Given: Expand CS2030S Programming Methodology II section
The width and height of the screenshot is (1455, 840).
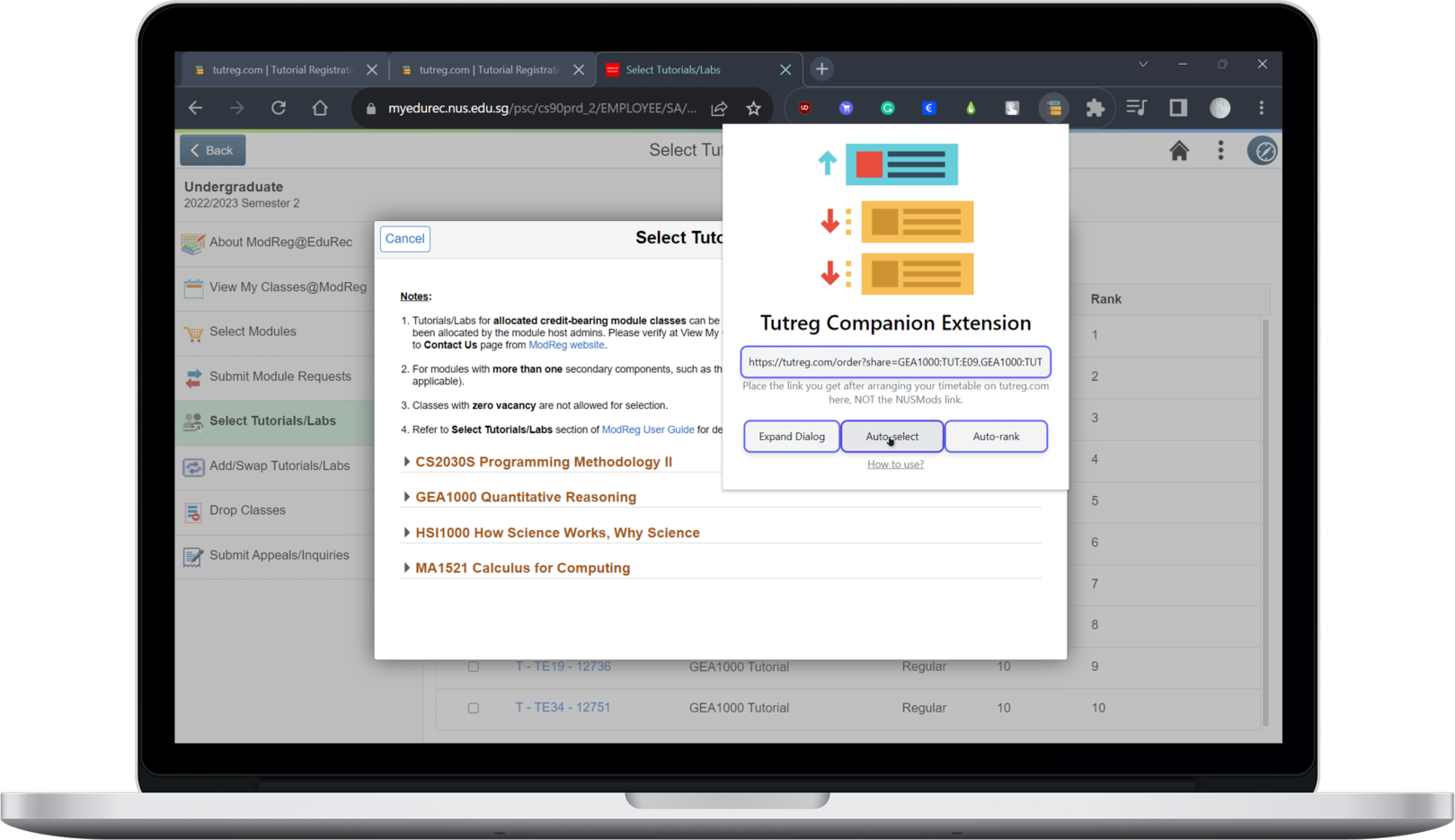Looking at the screenshot, I should coord(543,462).
